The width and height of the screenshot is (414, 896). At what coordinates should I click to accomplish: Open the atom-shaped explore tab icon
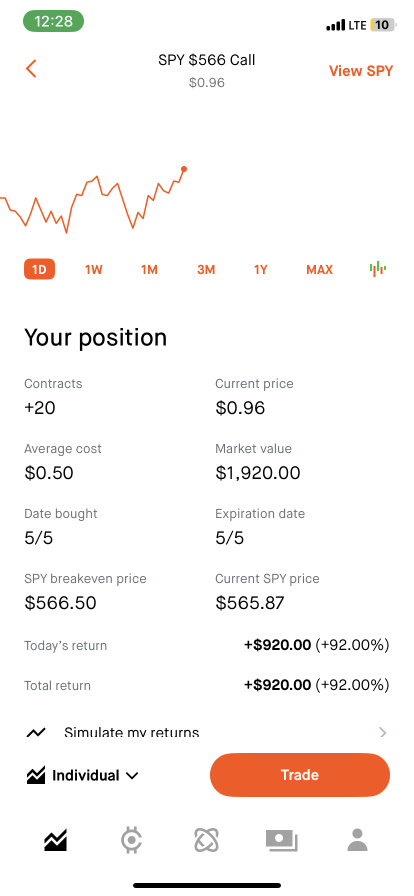(206, 841)
